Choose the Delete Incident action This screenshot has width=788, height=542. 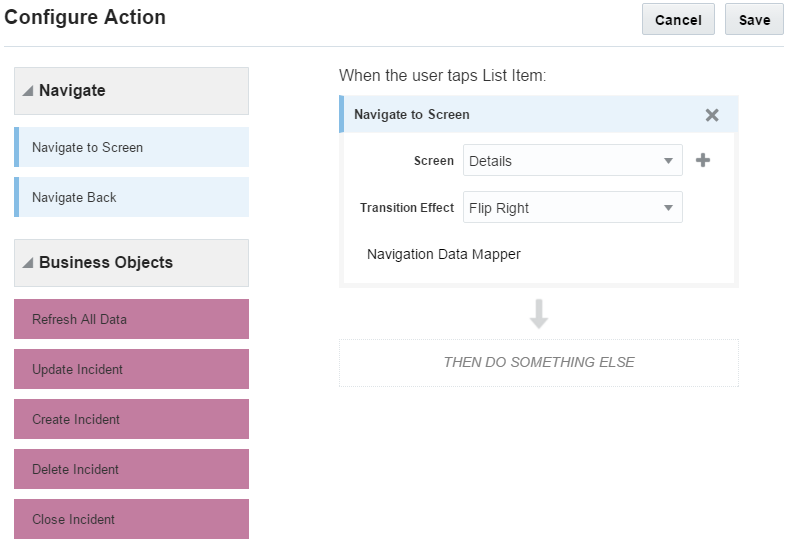point(131,469)
